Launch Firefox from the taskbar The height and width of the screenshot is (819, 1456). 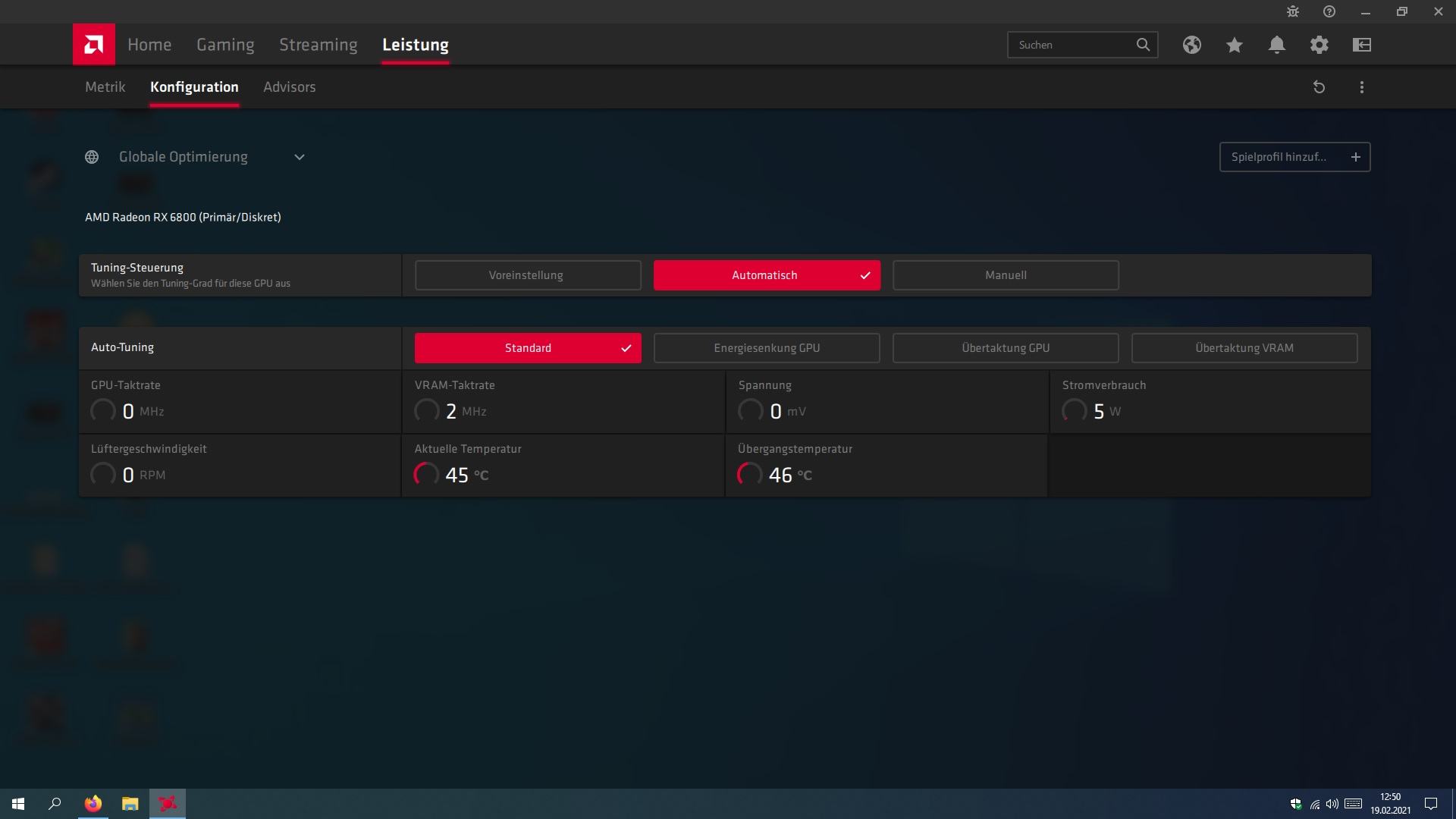(93, 804)
